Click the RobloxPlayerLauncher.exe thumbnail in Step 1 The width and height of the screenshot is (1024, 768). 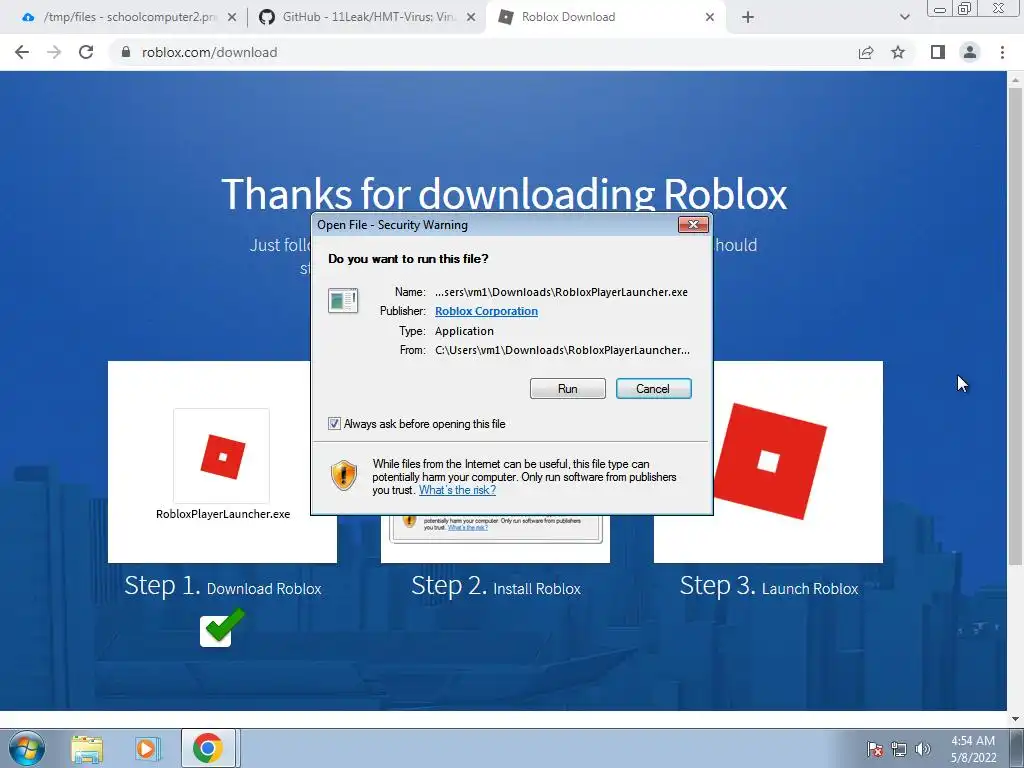pyautogui.click(x=221, y=456)
